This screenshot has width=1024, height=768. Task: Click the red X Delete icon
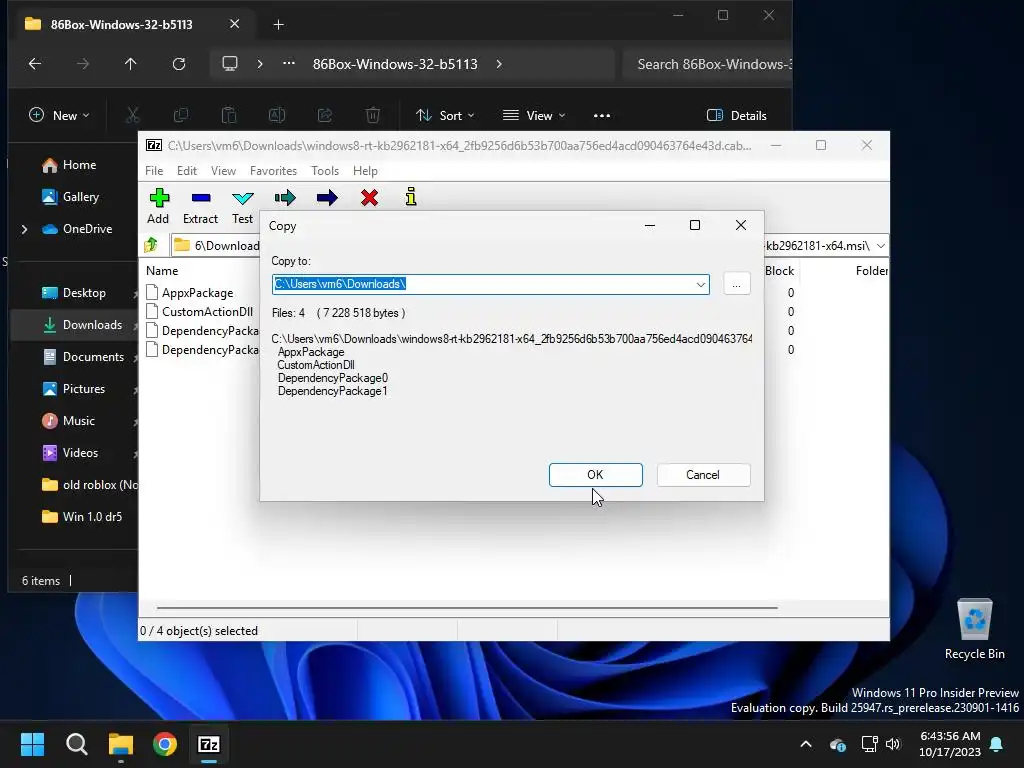369,198
